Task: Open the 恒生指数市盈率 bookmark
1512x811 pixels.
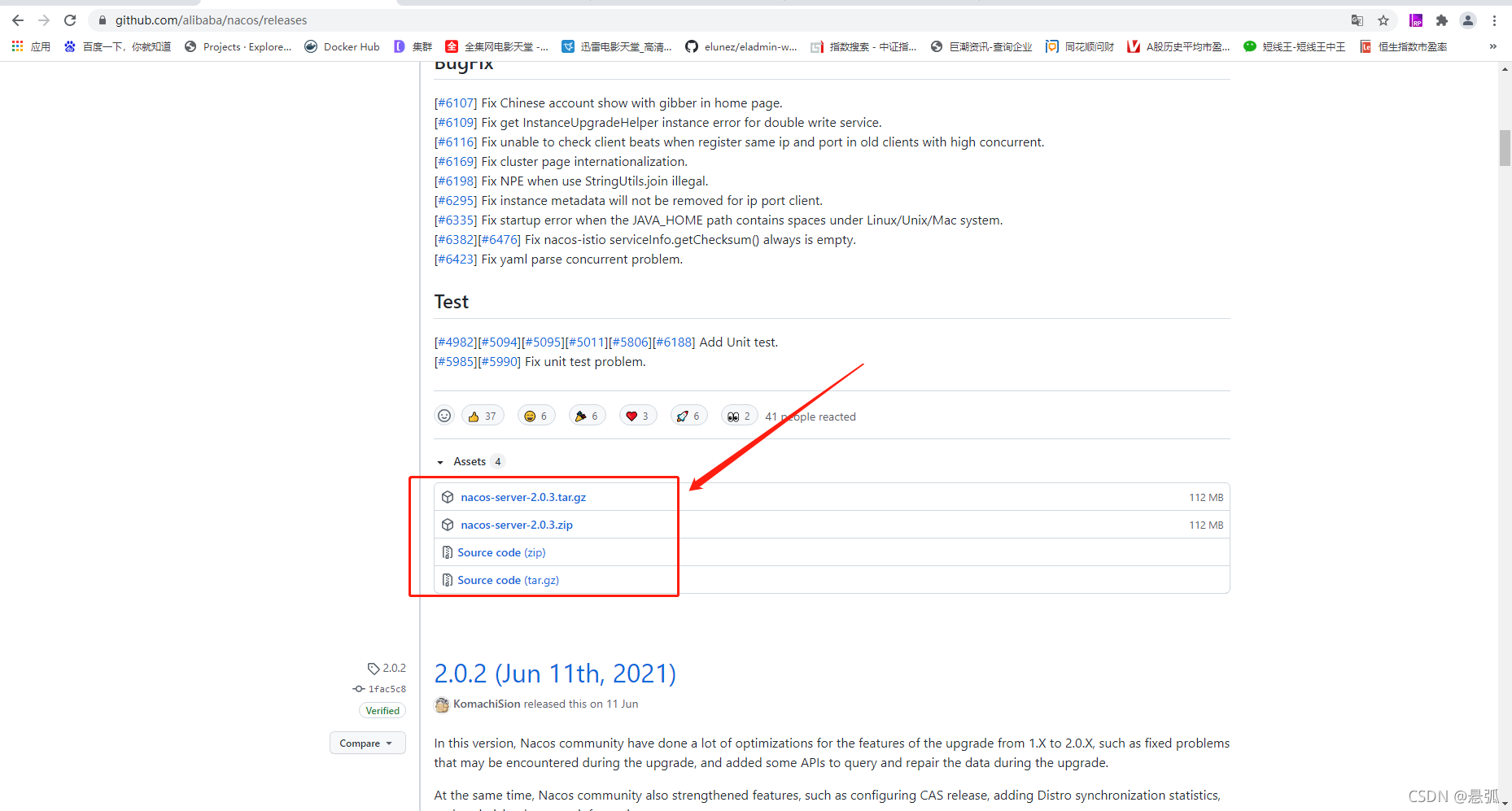Action: pos(1403,46)
